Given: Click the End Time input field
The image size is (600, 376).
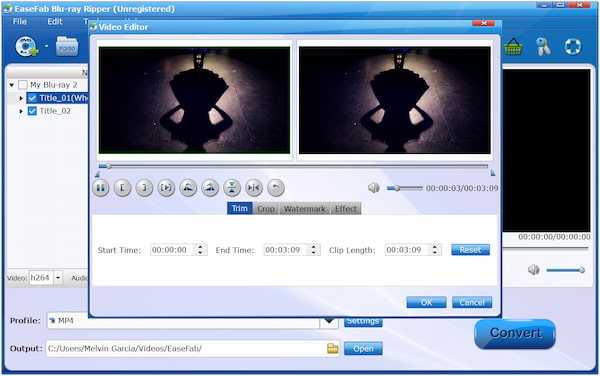Looking at the screenshot, I should [286, 250].
